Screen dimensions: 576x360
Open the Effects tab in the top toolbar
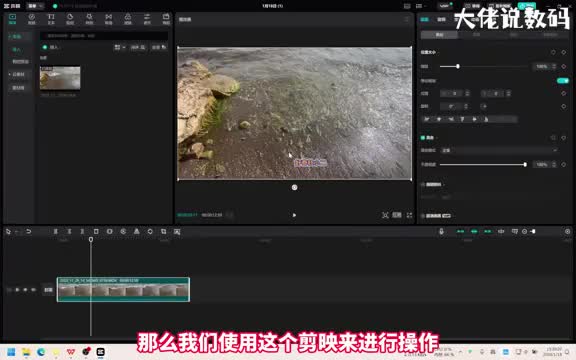coord(89,19)
